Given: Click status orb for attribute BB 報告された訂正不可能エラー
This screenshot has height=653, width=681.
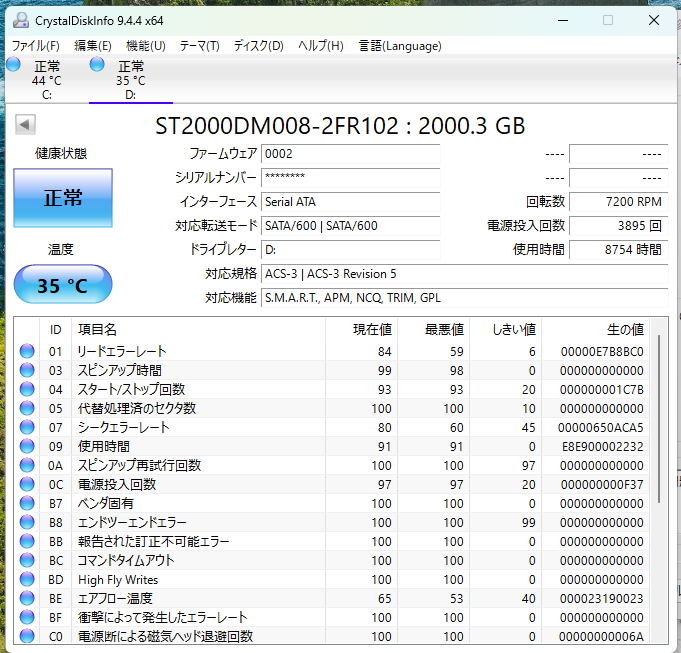Looking at the screenshot, I should (27, 541).
